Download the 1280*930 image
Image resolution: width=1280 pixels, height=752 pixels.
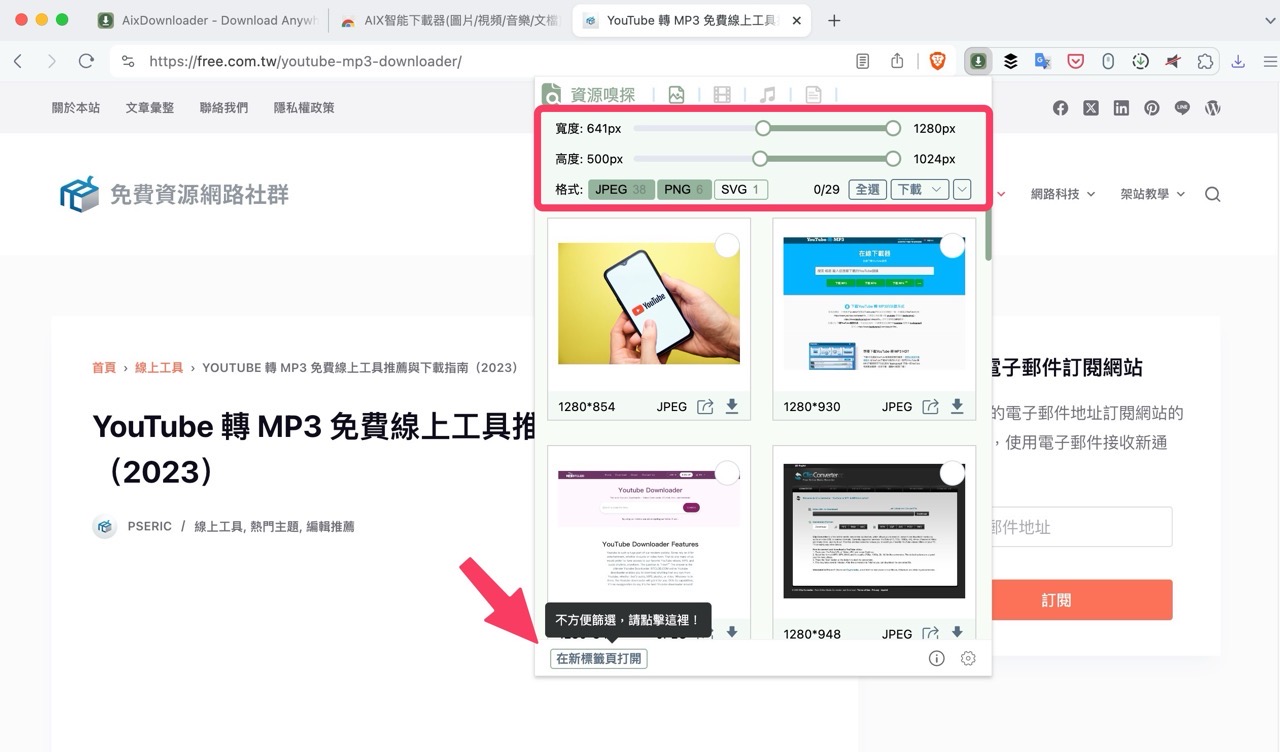pos(957,406)
